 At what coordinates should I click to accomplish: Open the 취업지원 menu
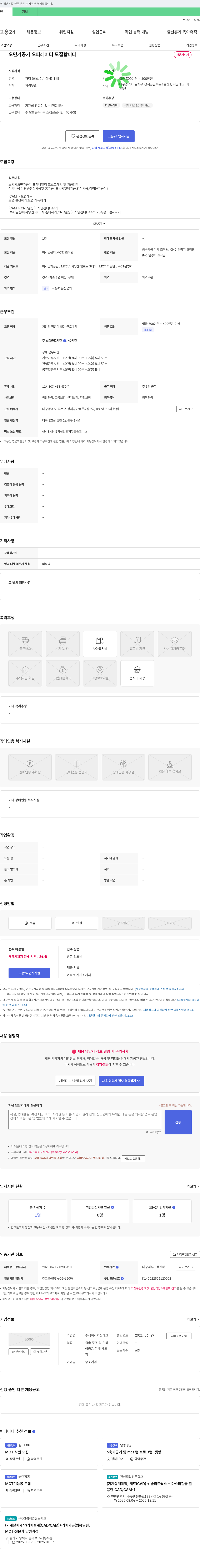click(66, 32)
